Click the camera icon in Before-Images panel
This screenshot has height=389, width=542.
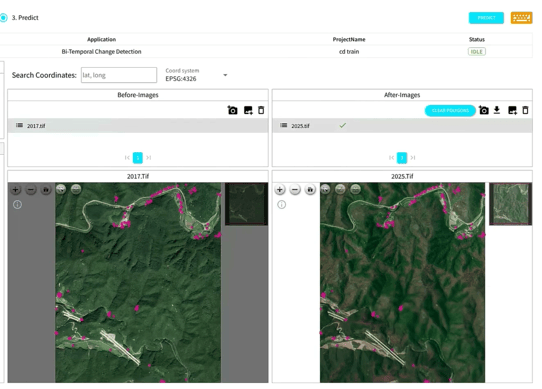(x=232, y=110)
